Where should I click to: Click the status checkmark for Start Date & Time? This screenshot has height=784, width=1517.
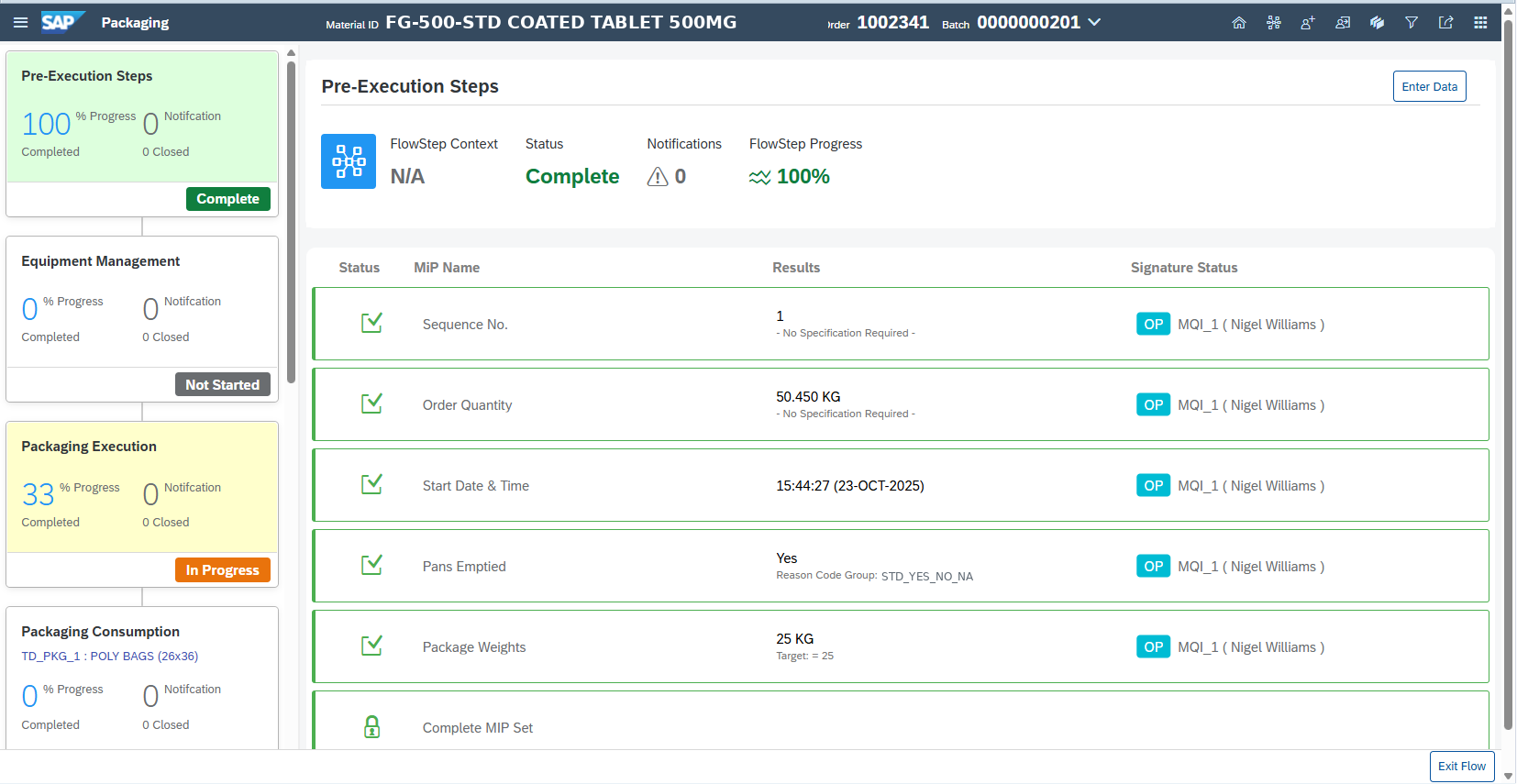click(x=371, y=484)
